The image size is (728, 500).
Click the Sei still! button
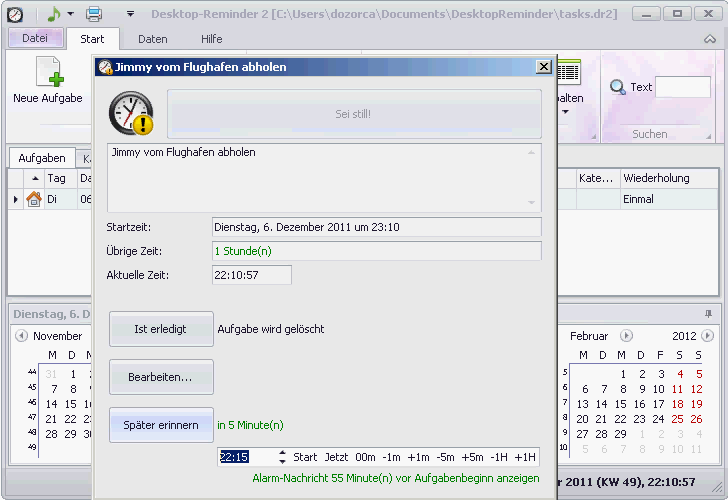[x=354, y=114]
